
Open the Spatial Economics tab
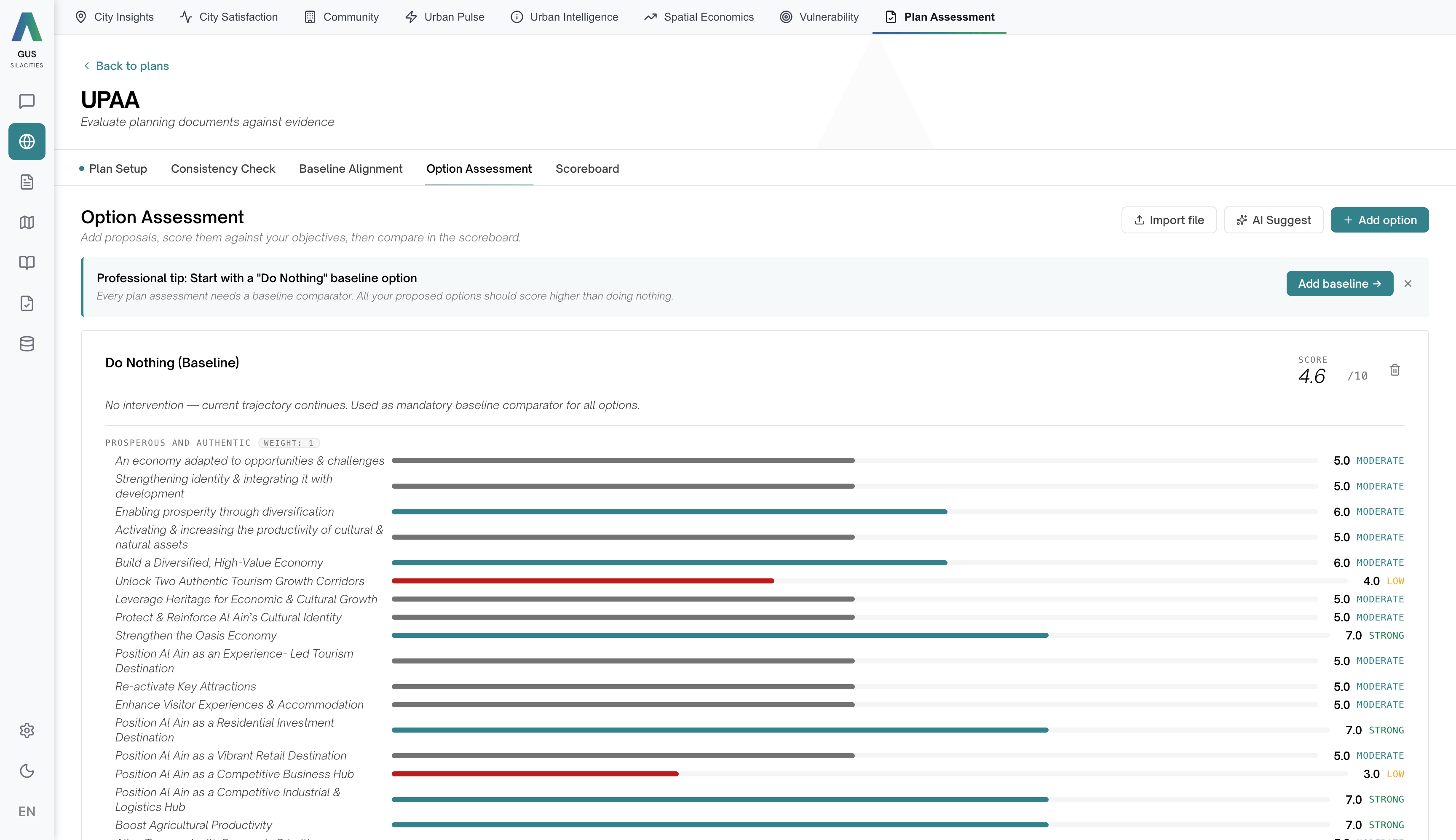point(699,17)
